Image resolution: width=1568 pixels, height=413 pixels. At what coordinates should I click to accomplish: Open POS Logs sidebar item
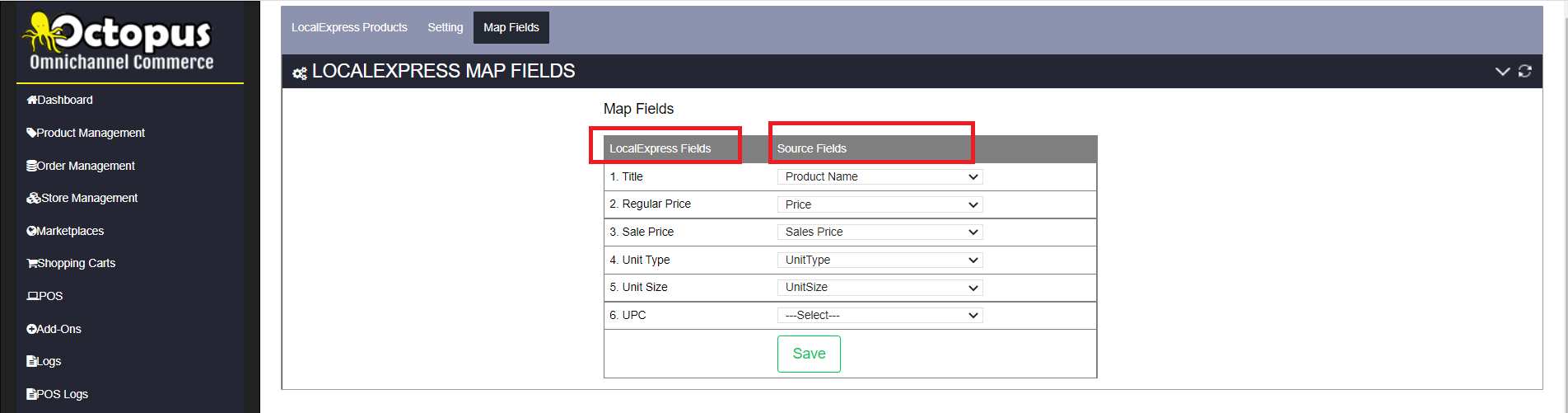pyautogui.click(x=57, y=394)
